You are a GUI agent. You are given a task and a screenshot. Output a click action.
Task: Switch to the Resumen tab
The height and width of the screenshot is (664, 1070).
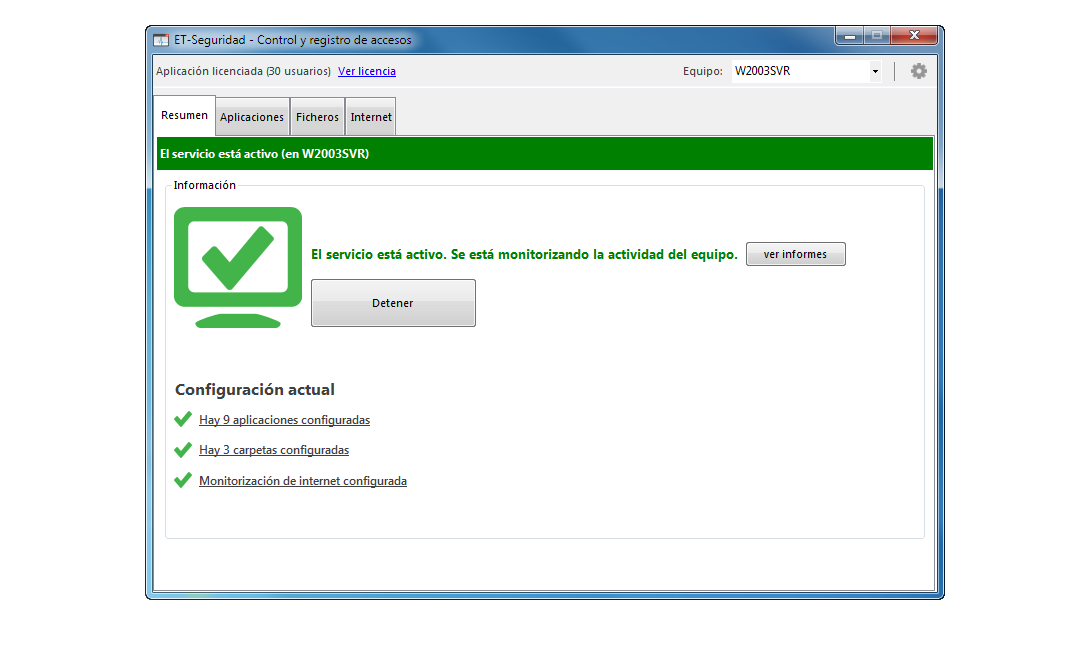coord(184,115)
